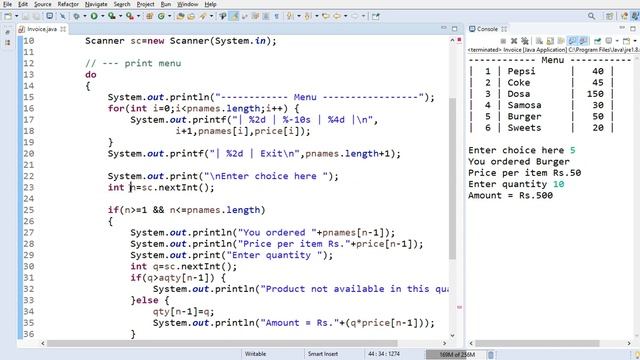Click the Open Type icon

click(x=180, y=16)
